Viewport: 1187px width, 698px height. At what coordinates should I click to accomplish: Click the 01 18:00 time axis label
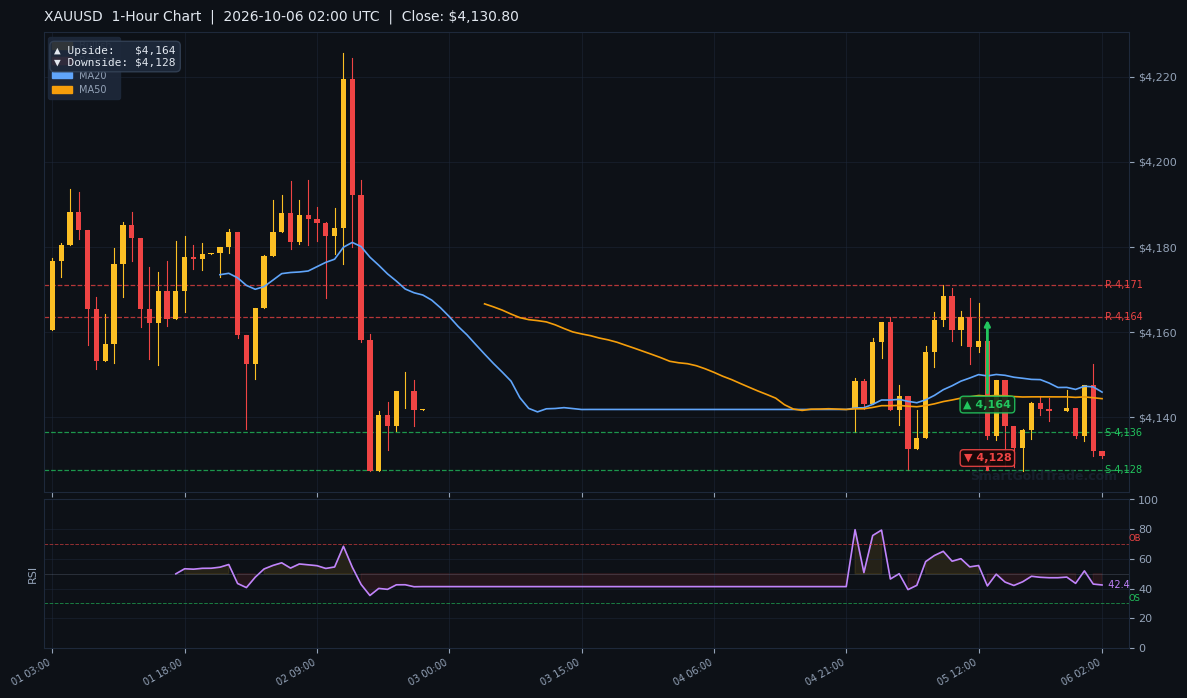tap(164, 672)
